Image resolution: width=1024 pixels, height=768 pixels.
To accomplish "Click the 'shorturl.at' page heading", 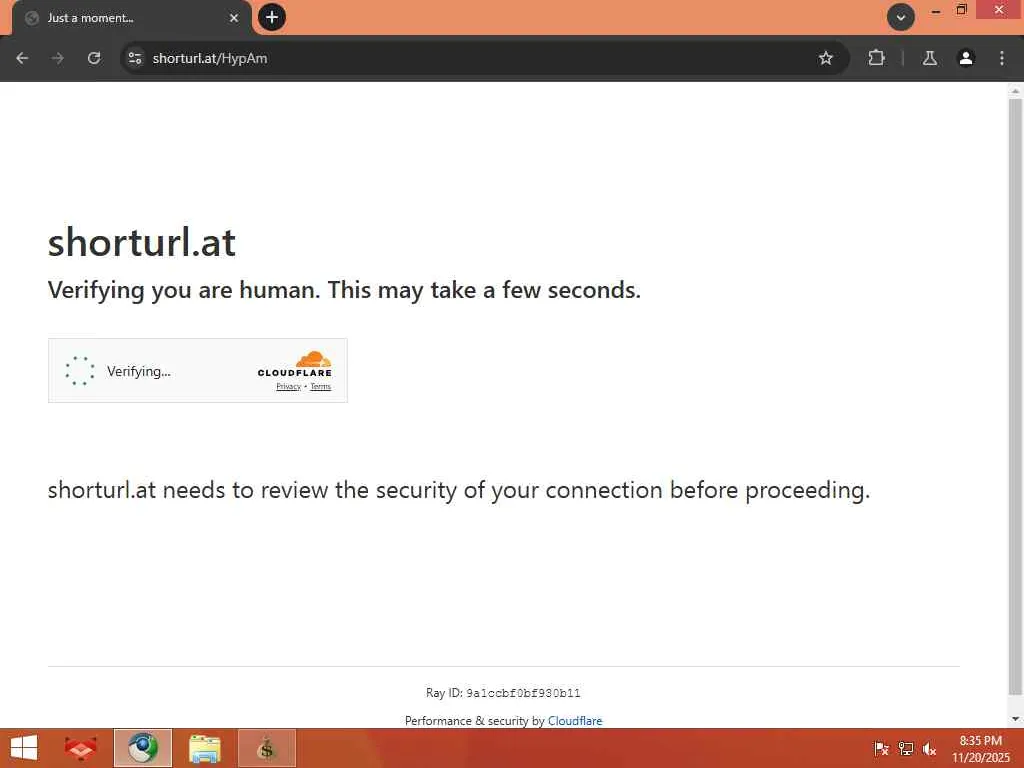I will 142,242.
